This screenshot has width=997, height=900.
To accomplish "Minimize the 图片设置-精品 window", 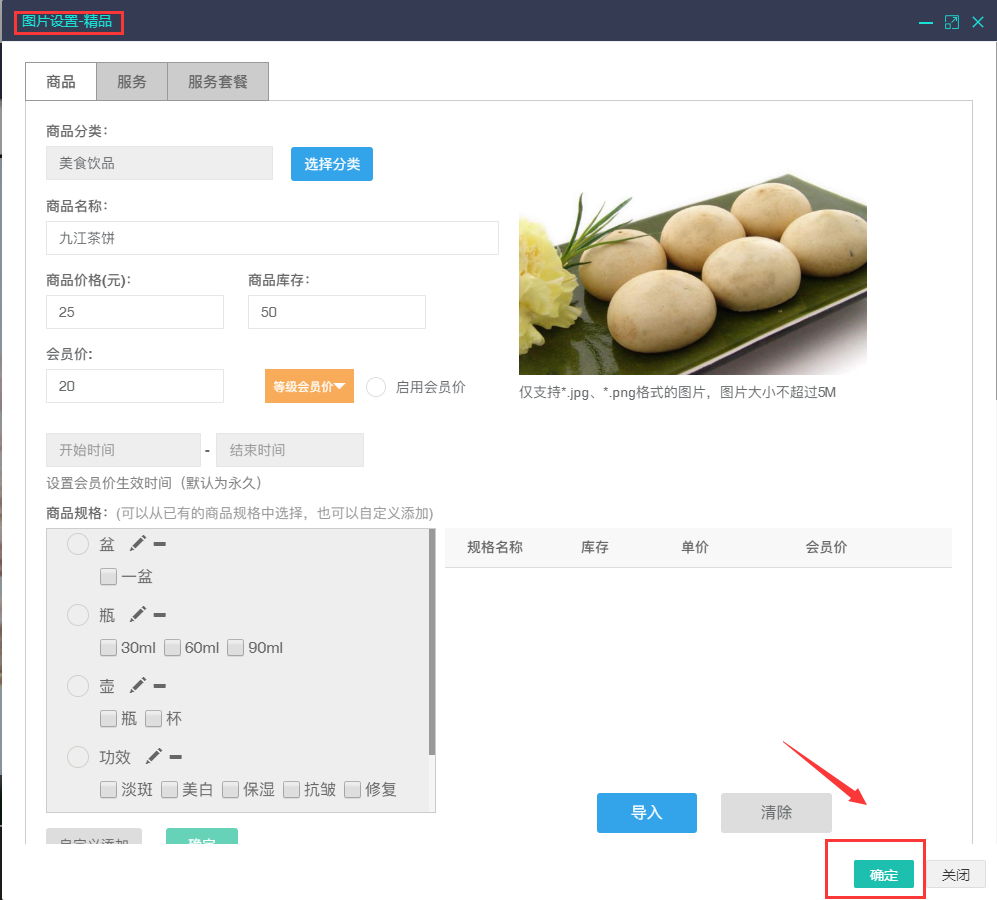I will pyautogui.click(x=926, y=23).
